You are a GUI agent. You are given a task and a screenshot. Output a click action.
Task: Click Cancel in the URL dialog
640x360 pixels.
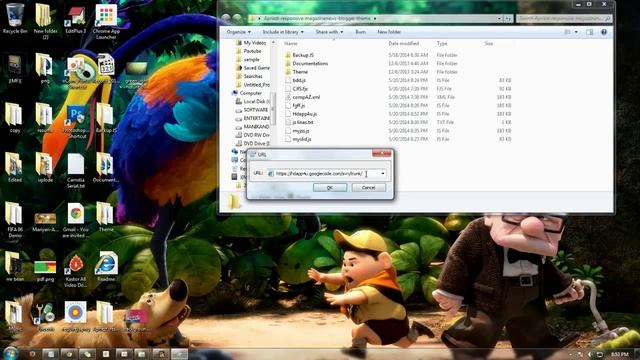[368, 188]
